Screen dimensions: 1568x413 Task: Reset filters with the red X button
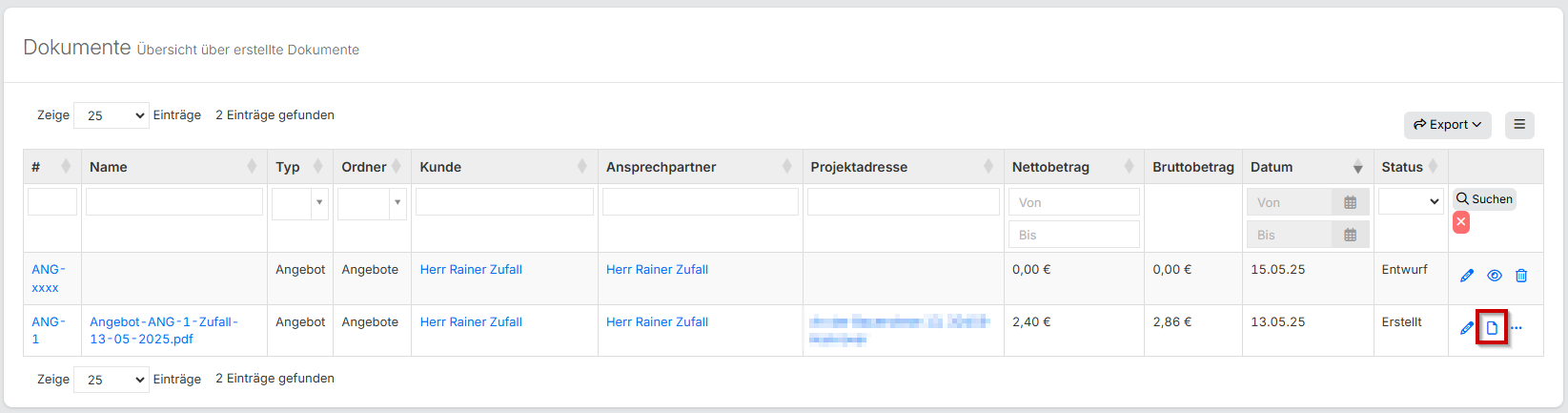[1460, 222]
